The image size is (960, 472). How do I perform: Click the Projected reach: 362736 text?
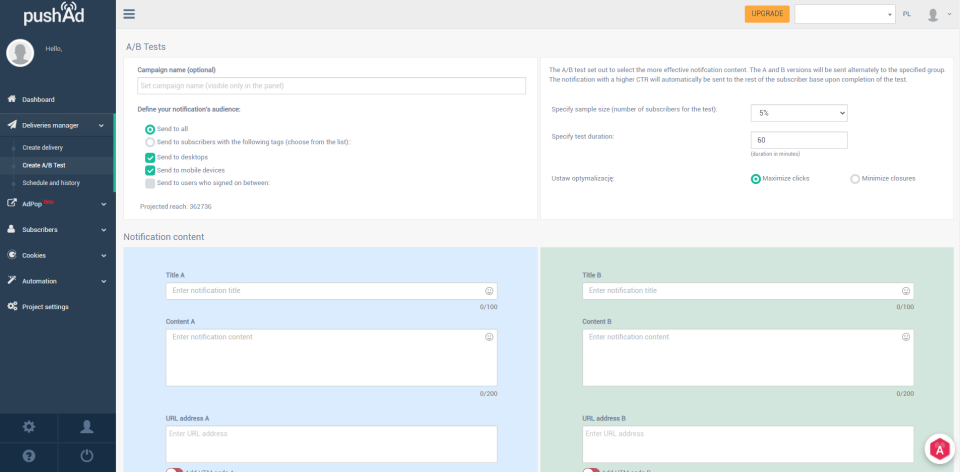(176, 206)
